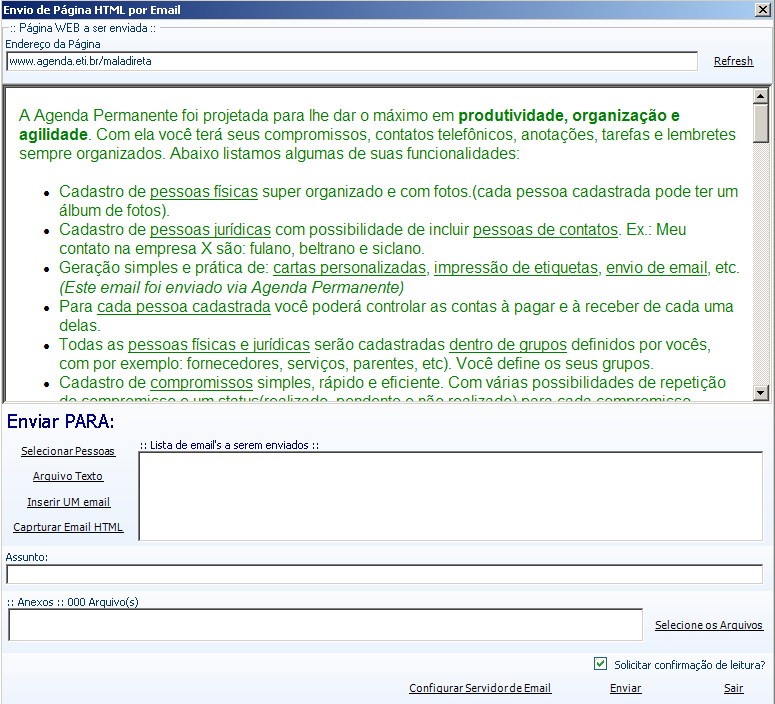
Task: Click the Enviar PARA heading
Action: click(60, 421)
